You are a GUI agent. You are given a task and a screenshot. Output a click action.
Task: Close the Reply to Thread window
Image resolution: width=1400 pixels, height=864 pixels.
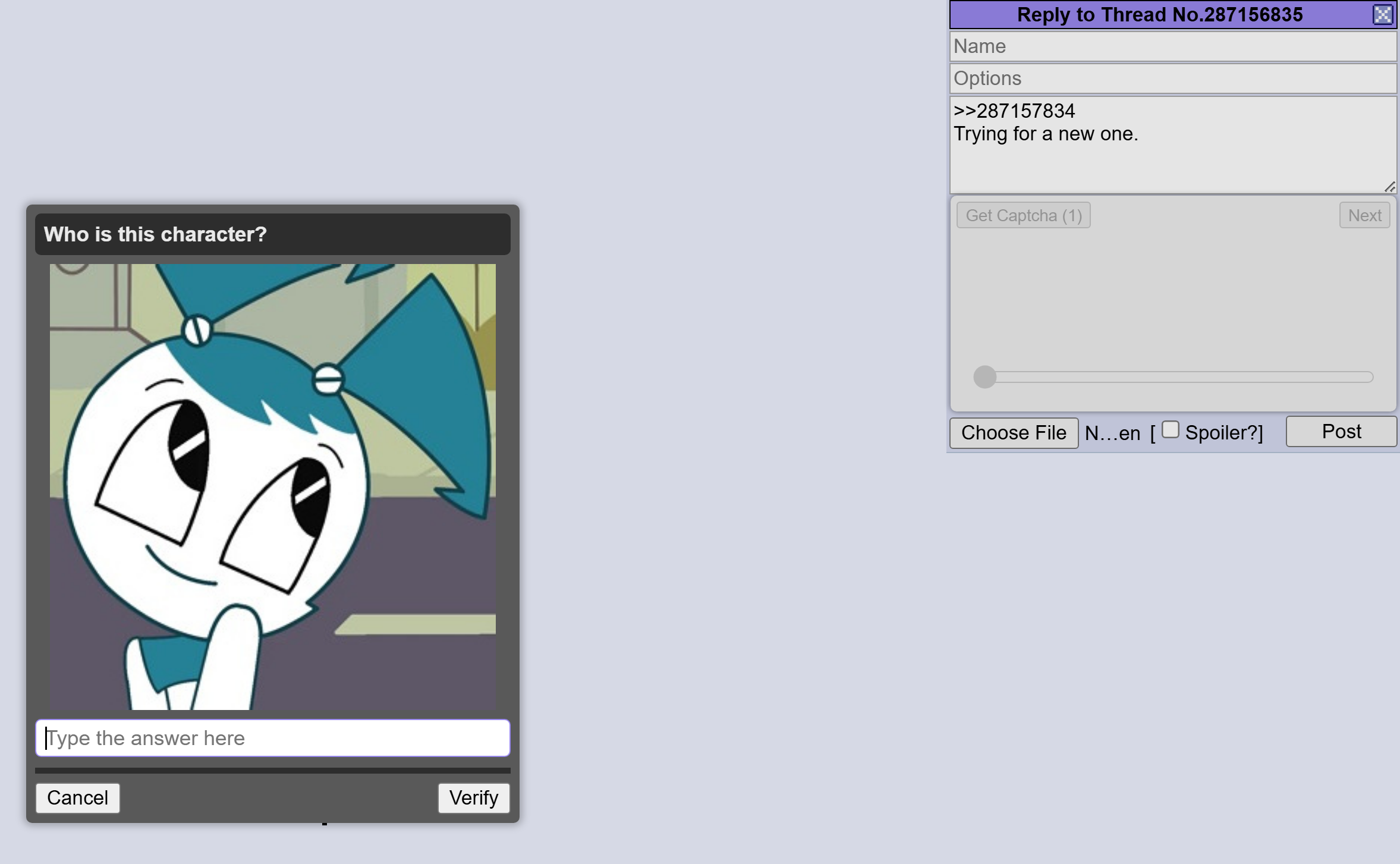[1383, 14]
